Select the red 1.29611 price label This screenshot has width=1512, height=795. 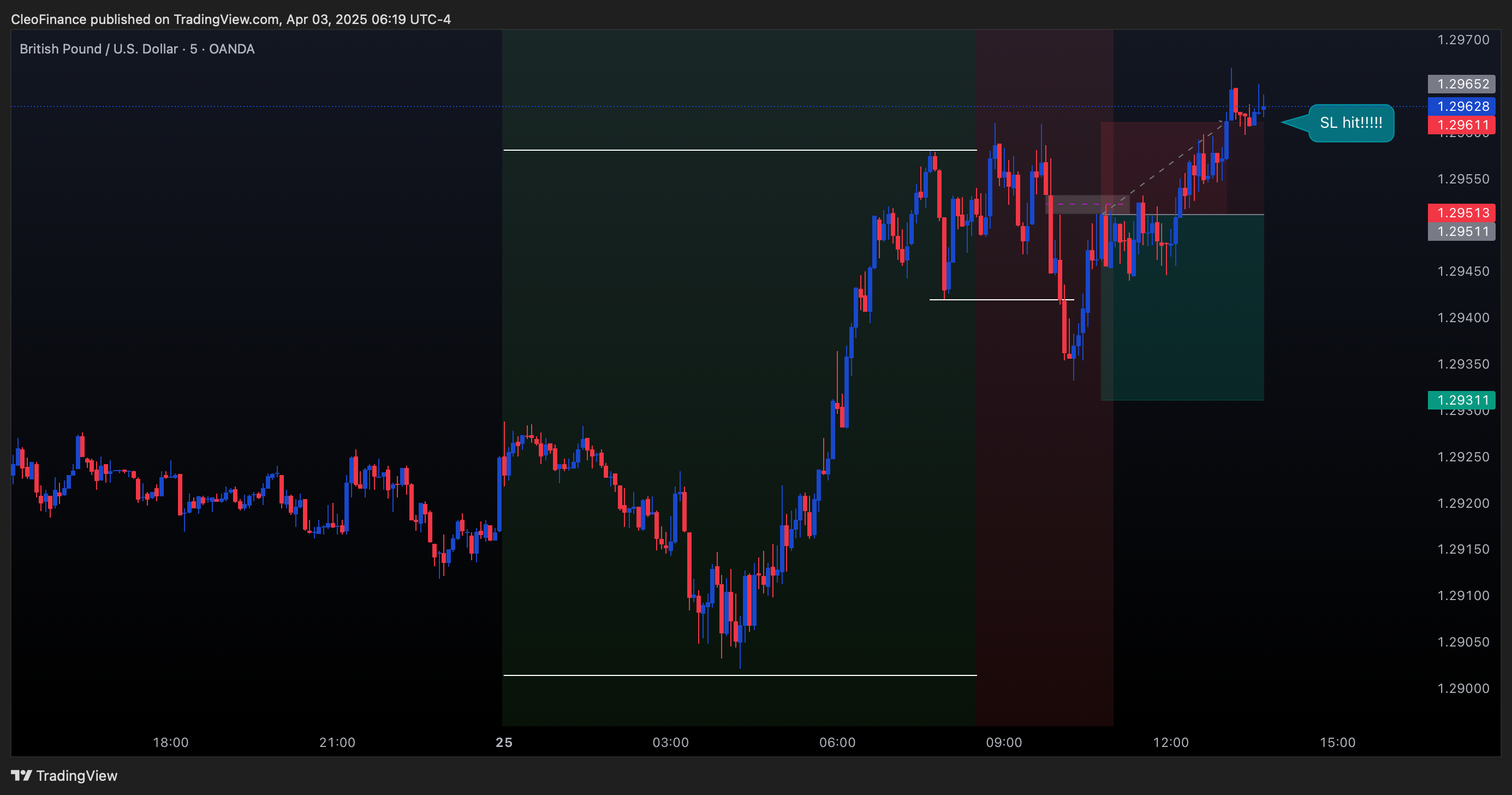[1462, 124]
